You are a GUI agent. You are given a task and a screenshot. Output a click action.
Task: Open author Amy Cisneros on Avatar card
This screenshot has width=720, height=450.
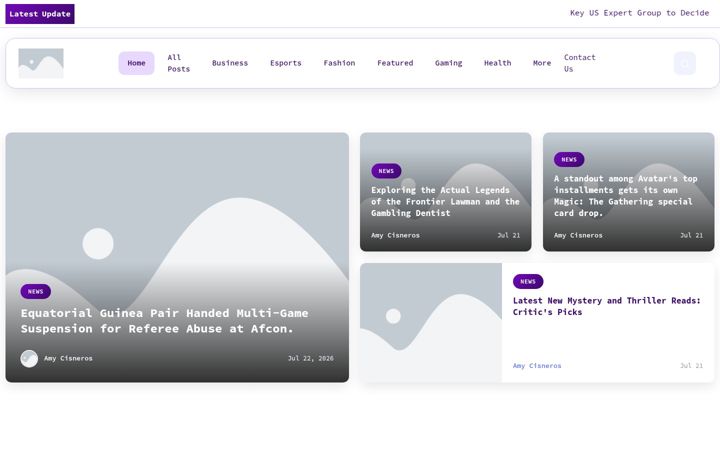coord(578,235)
